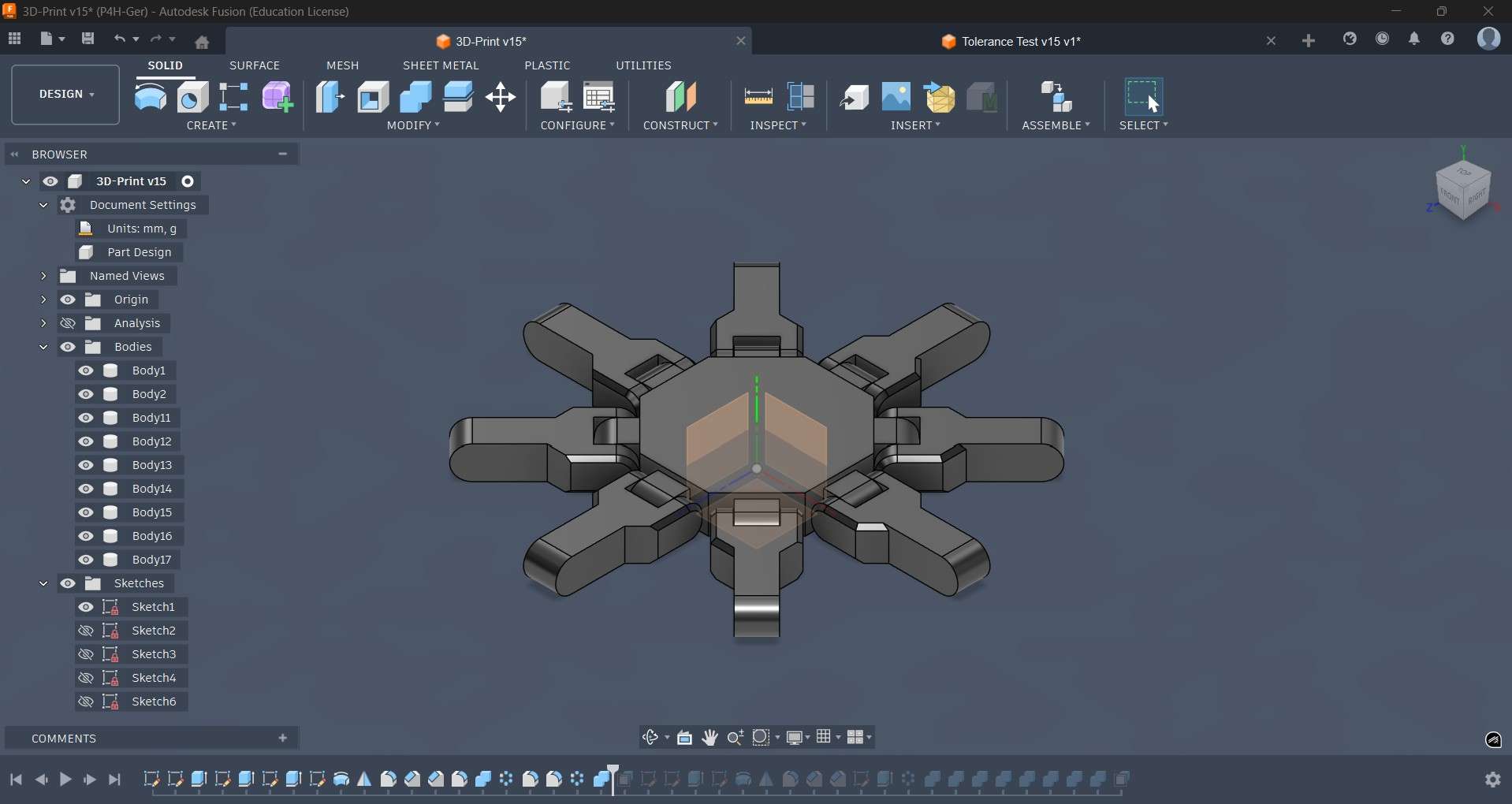Switch to the MESH tab
Screen dimensions: 1512x804
pyautogui.click(x=343, y=65)
